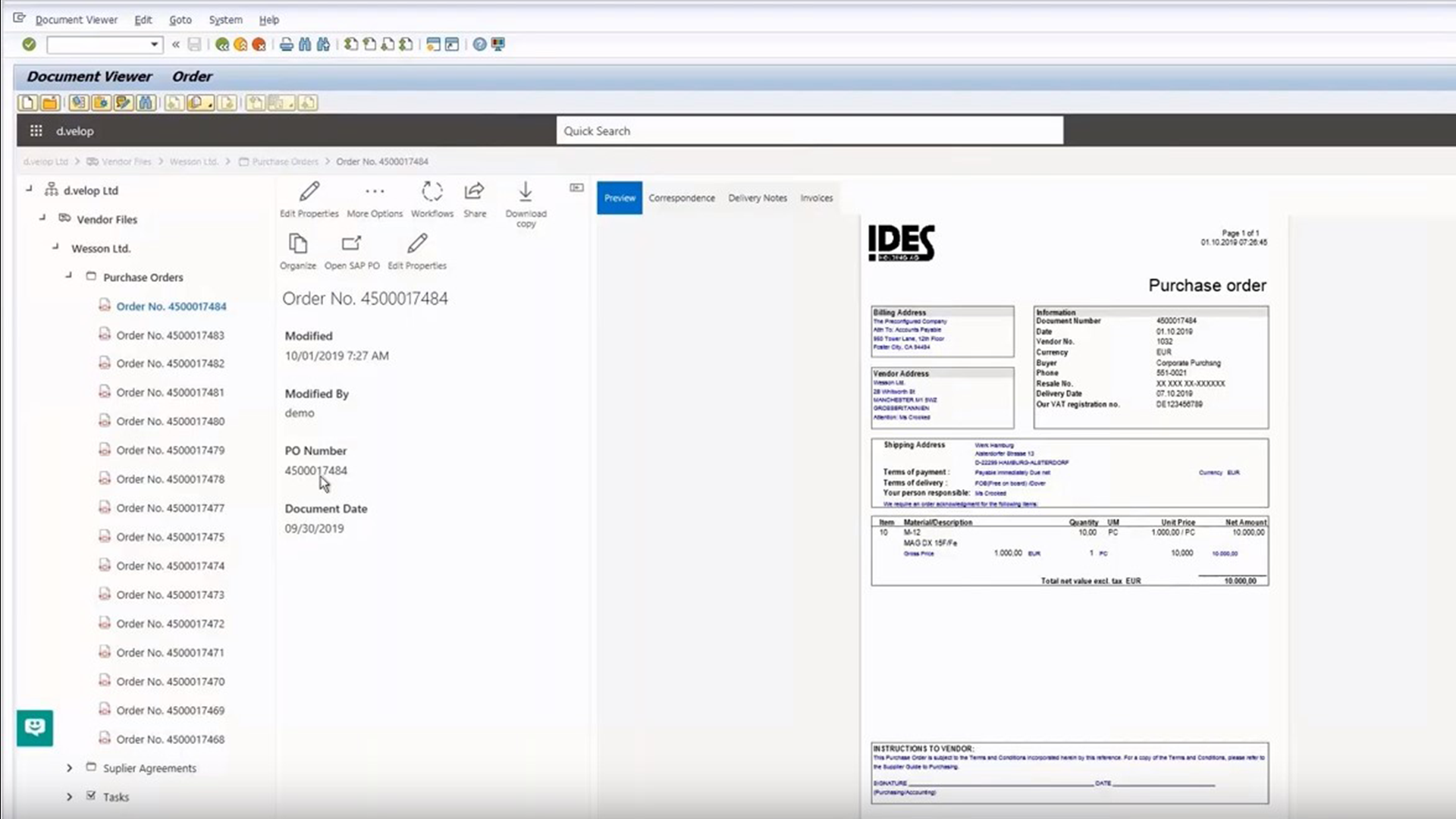
Task: Select Order No. 4500017475
Action: pos(171,537)
